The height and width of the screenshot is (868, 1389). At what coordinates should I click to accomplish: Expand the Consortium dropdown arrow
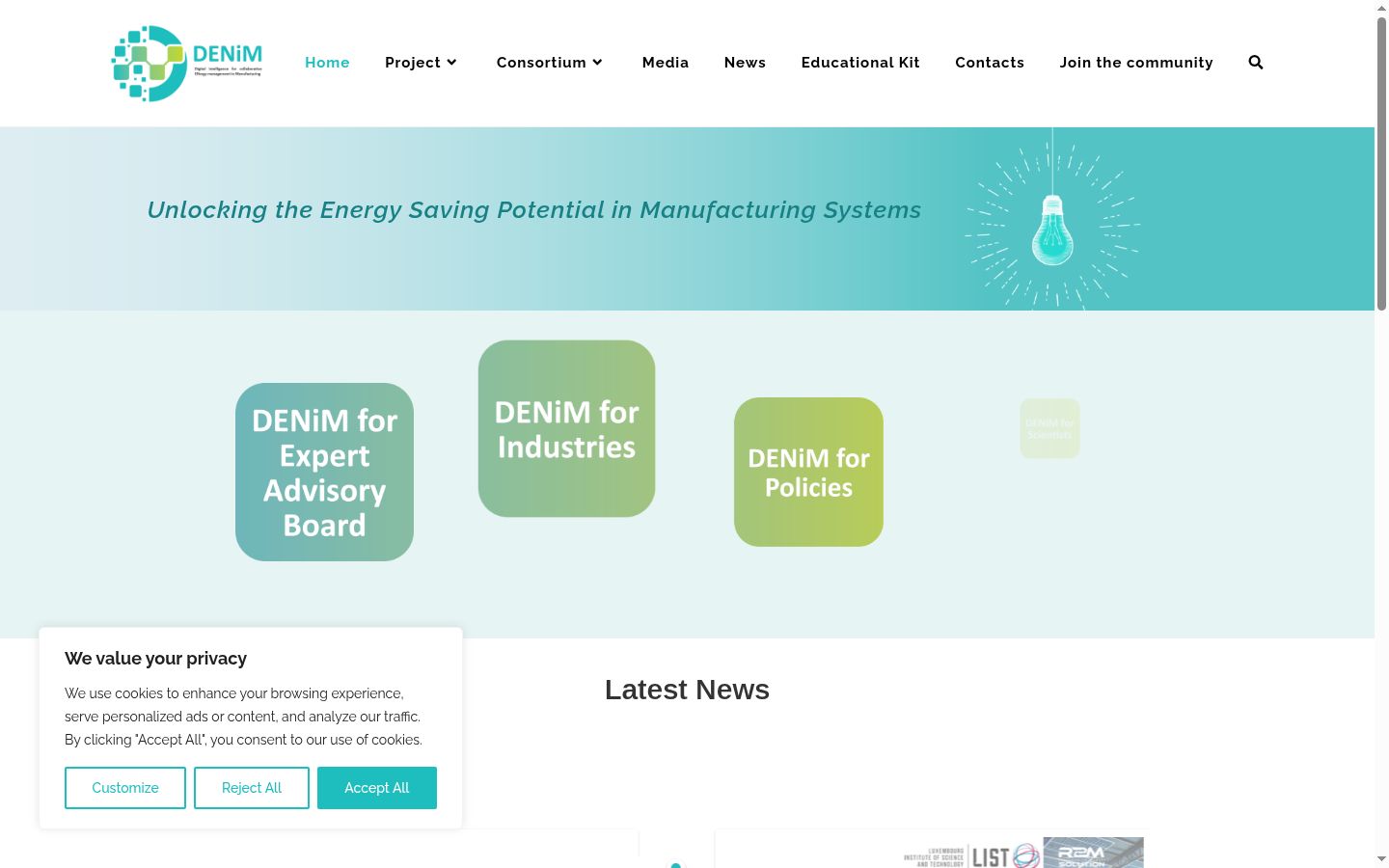coord(597,63)
